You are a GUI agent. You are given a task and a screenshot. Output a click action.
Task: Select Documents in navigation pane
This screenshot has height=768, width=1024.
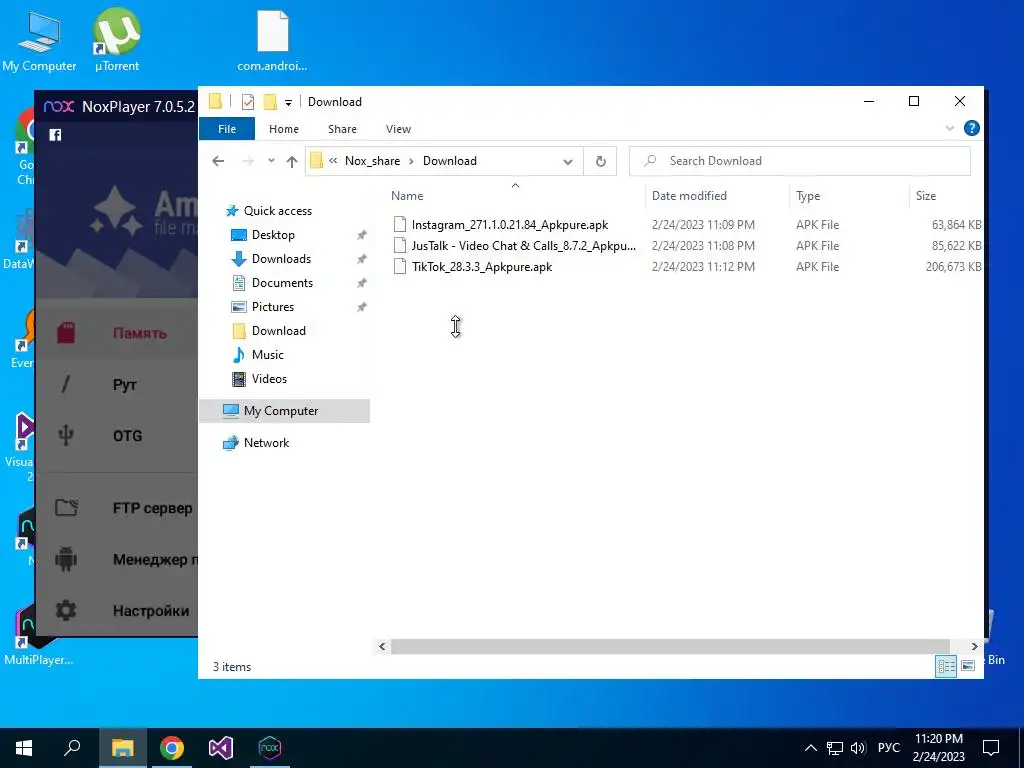coord(282,283)
